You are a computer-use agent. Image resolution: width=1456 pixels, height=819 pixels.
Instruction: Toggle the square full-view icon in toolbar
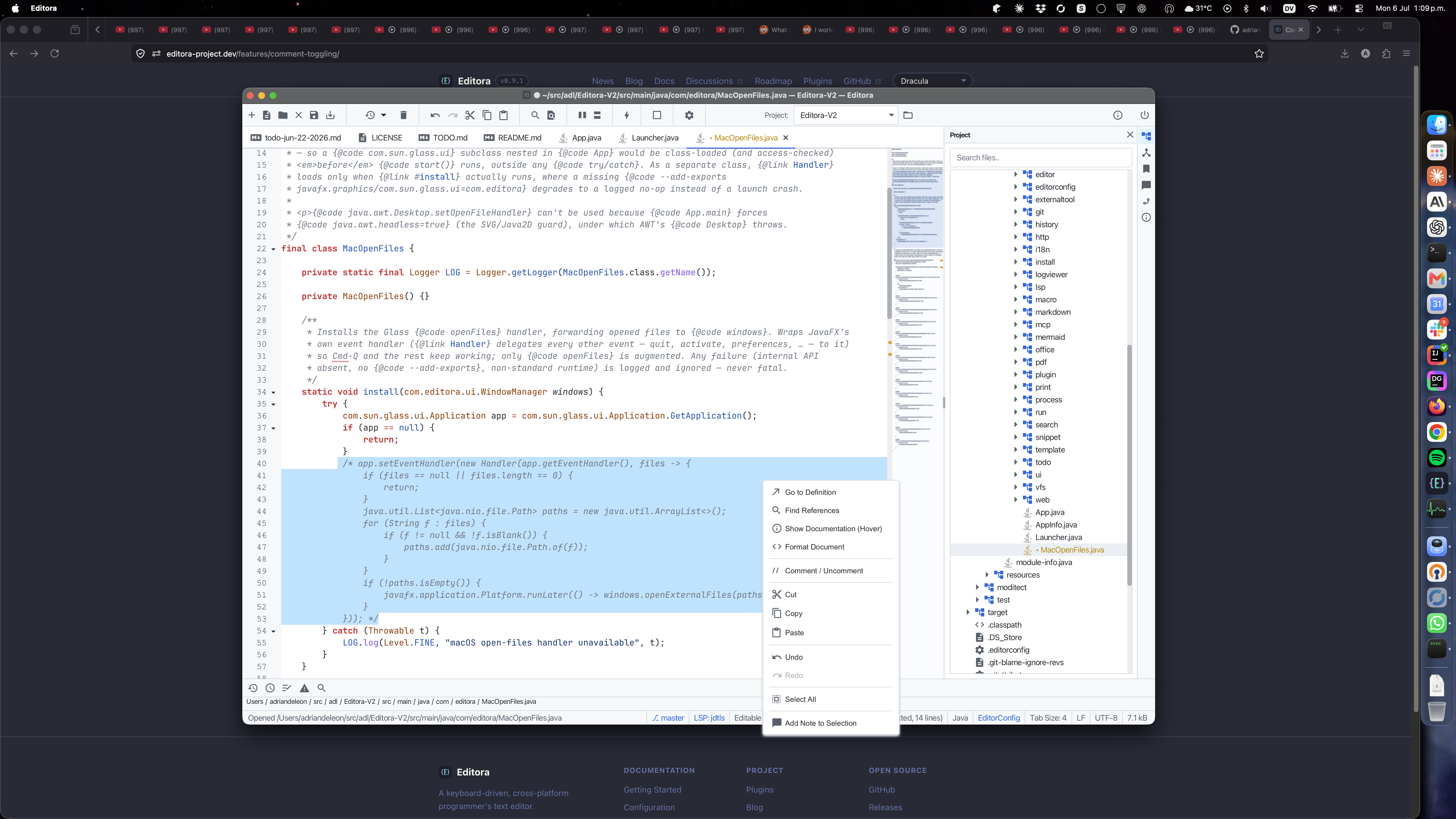657,115
